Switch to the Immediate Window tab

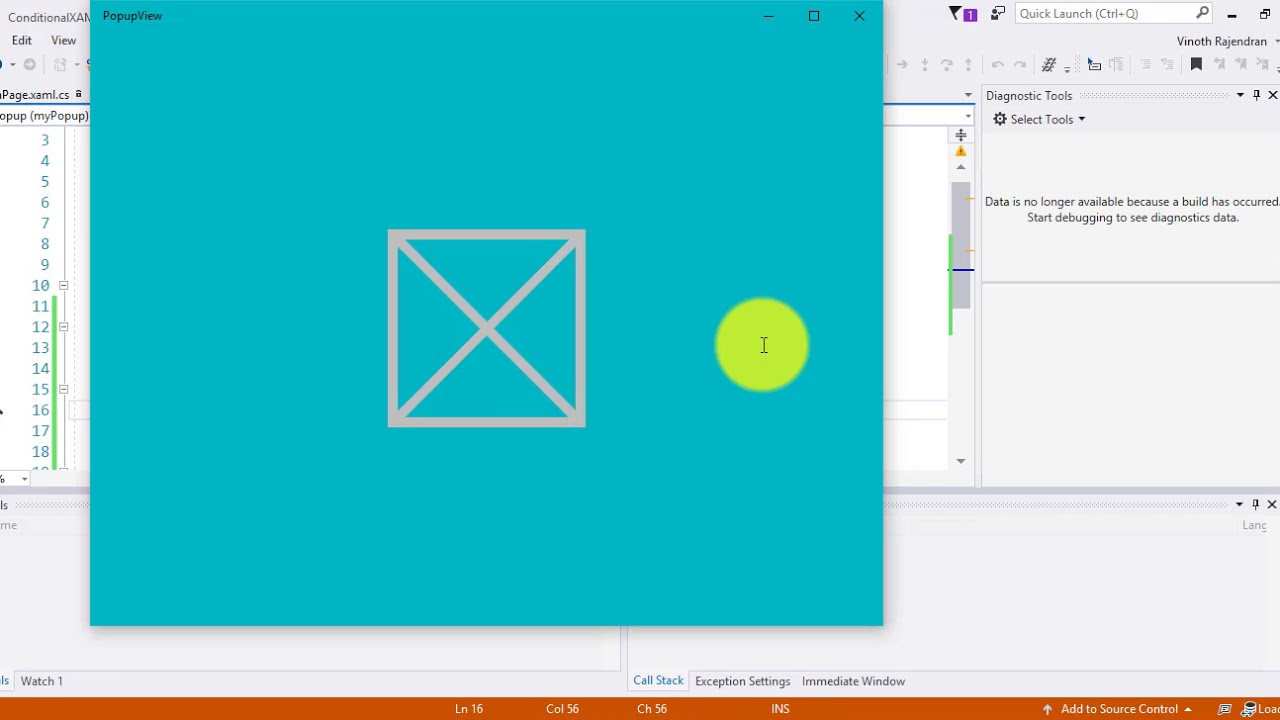(853, 681)
